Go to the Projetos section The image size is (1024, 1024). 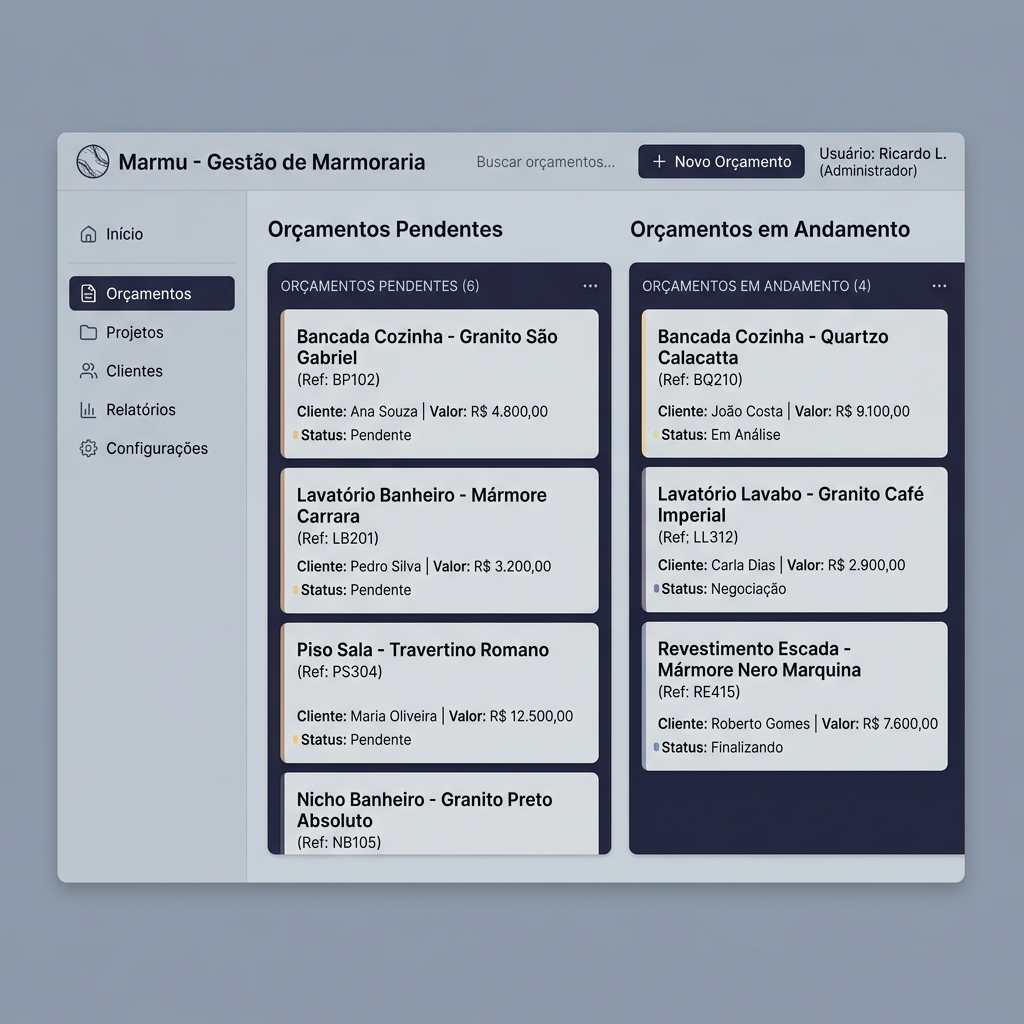[134, 333]
